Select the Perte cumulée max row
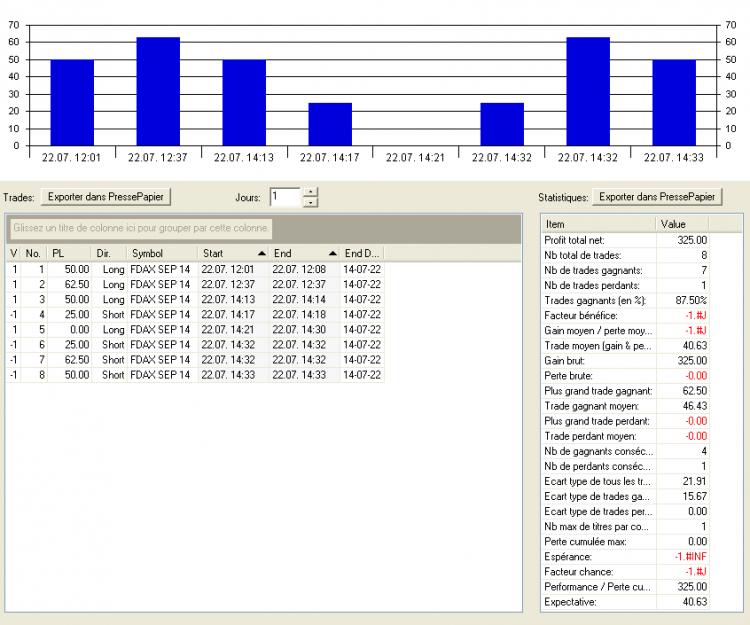 (x=625, y=541)
